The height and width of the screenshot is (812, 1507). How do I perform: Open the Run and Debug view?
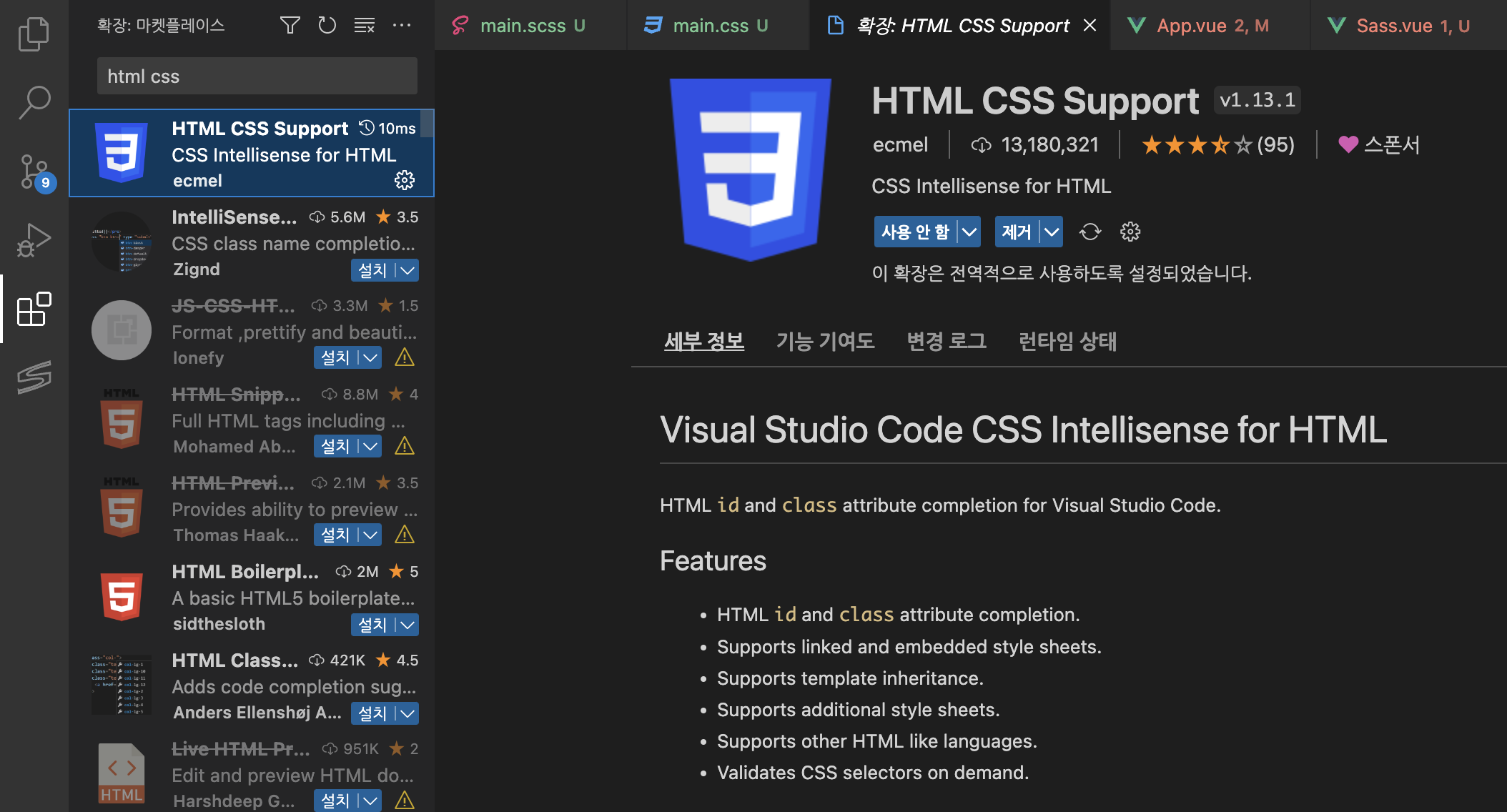[34, 240]
